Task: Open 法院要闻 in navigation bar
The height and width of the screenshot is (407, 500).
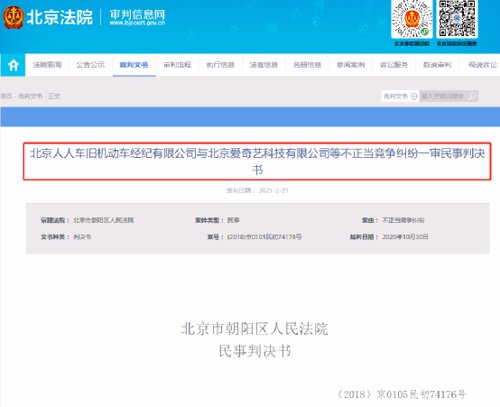Action: click(47, 65)
